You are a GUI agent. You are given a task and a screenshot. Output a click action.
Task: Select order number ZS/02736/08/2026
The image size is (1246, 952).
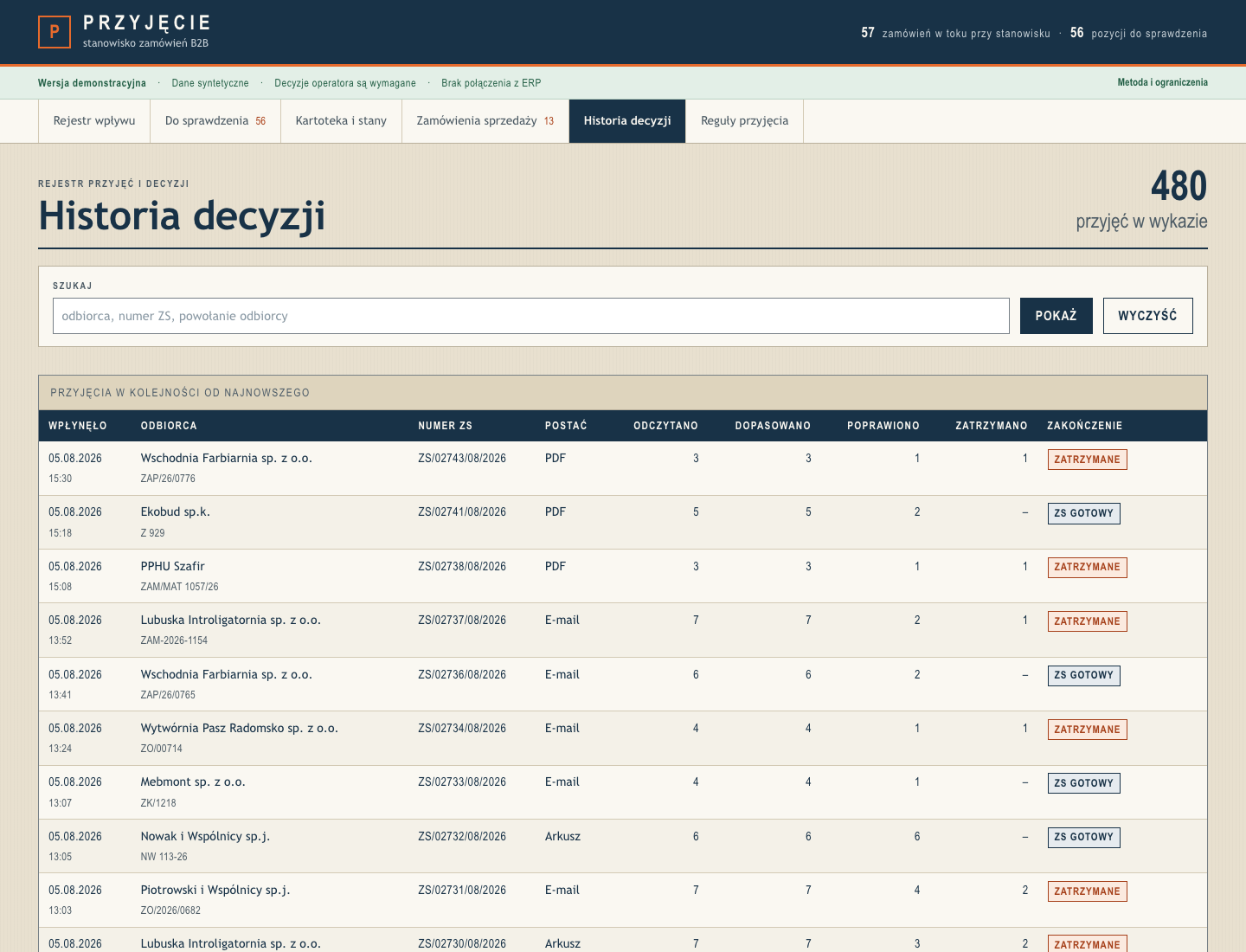pyautogui.click(x=462, y=675)
